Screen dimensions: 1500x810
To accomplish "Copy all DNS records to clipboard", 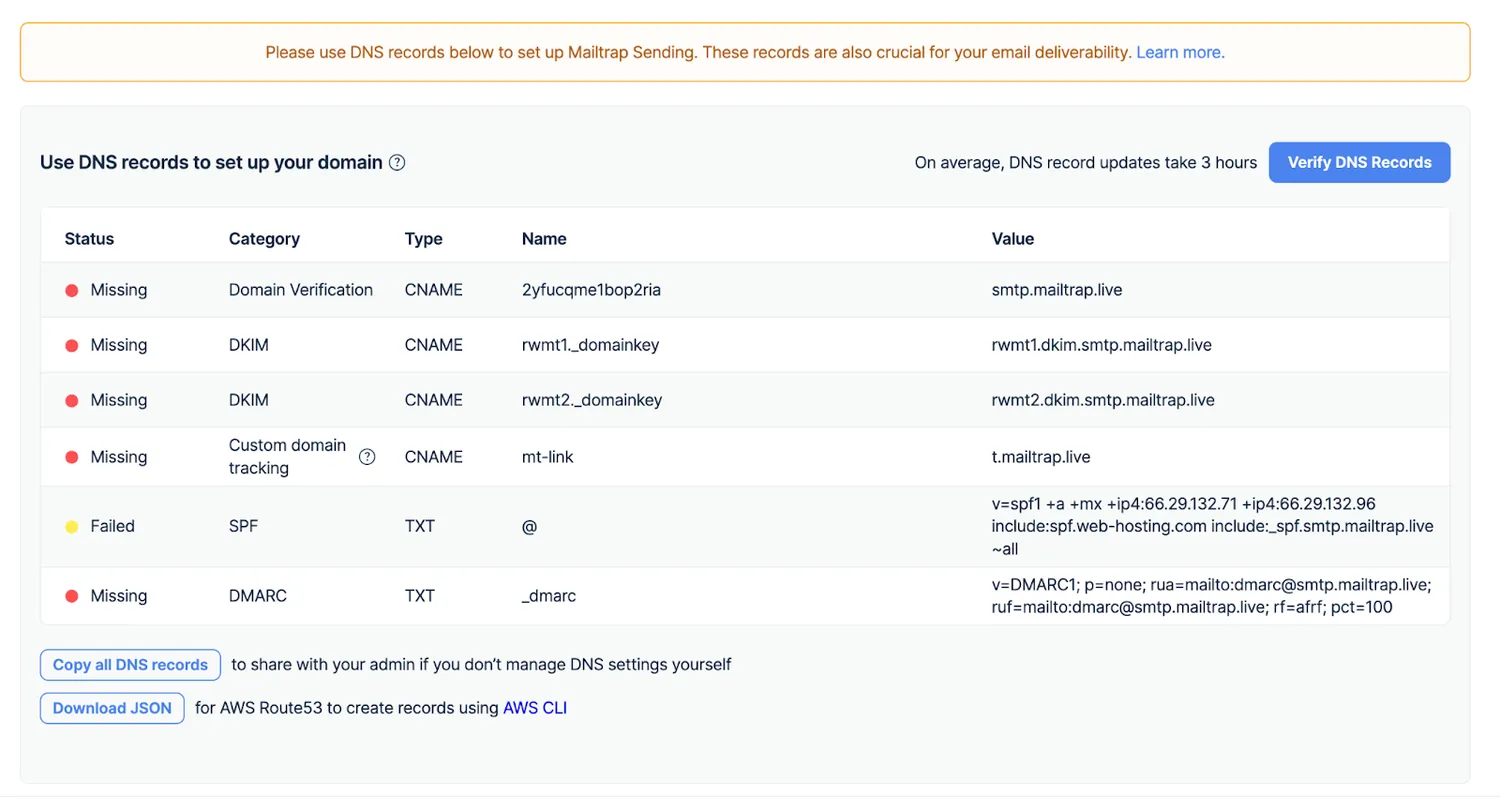I will pyautogui.click(x=130, y=664).
